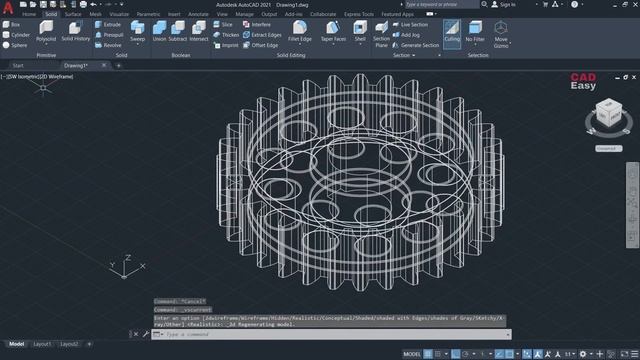Apply Union boolean operation
This screenshot has width=640, height=360.
(159, 31)
